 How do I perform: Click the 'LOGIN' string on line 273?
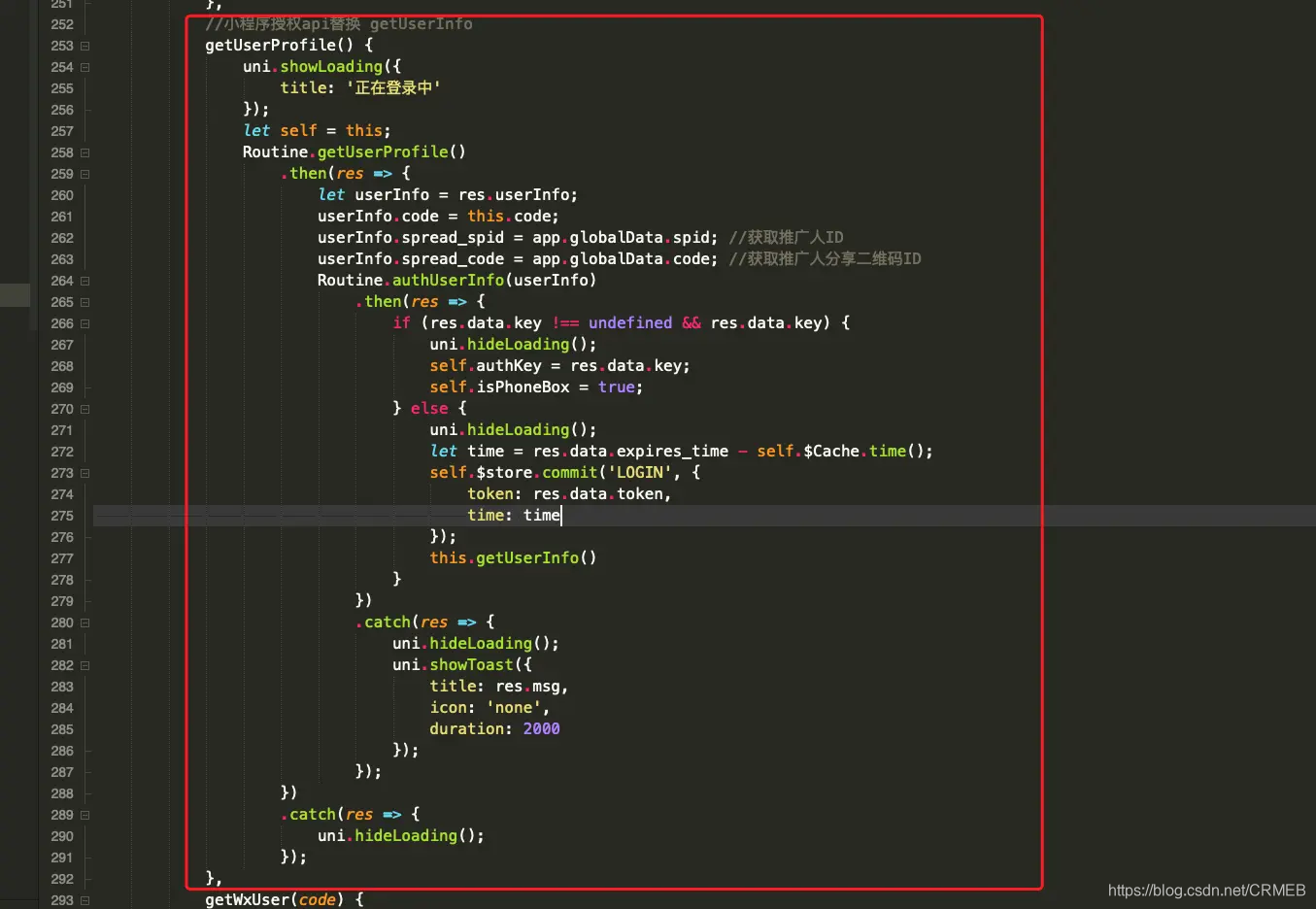coord(640,472)
